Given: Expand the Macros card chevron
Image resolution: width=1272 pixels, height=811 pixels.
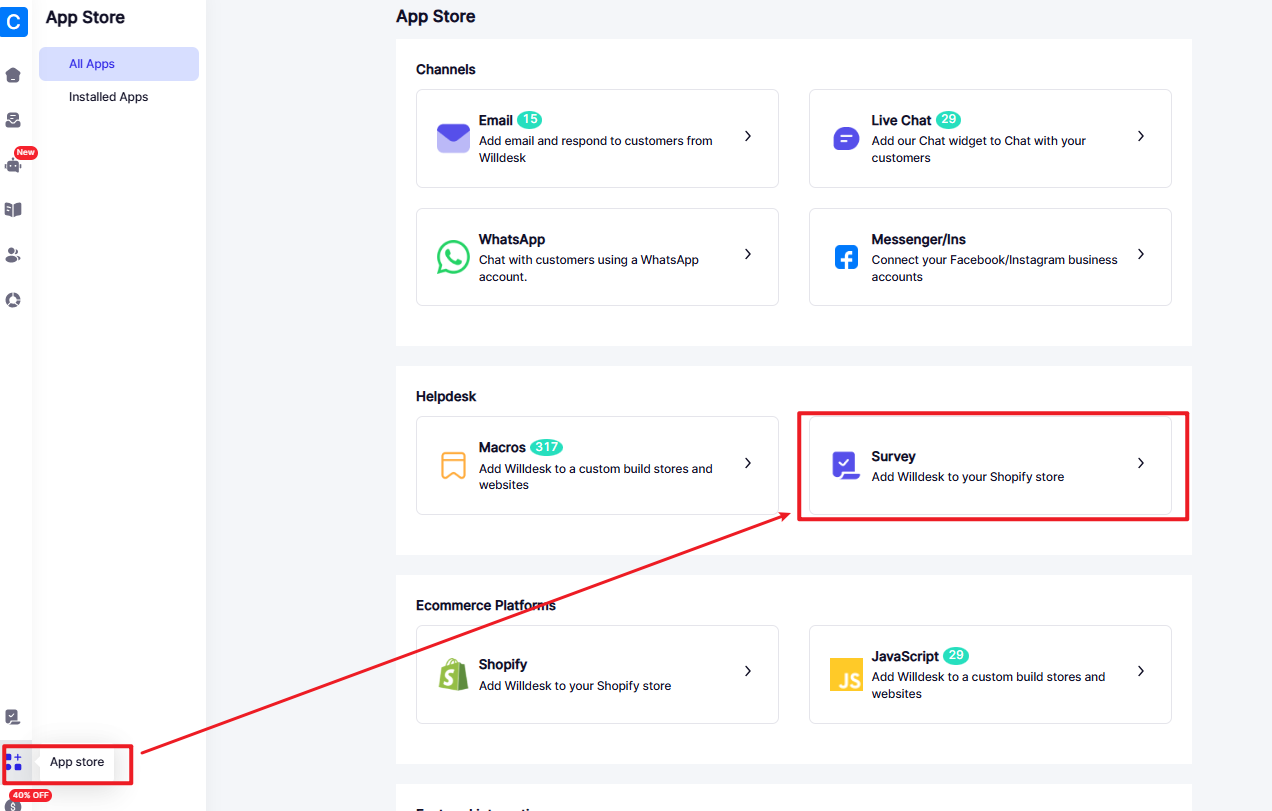Looking at the screenshot, I should pyautogui.click(x=748, y=463).
